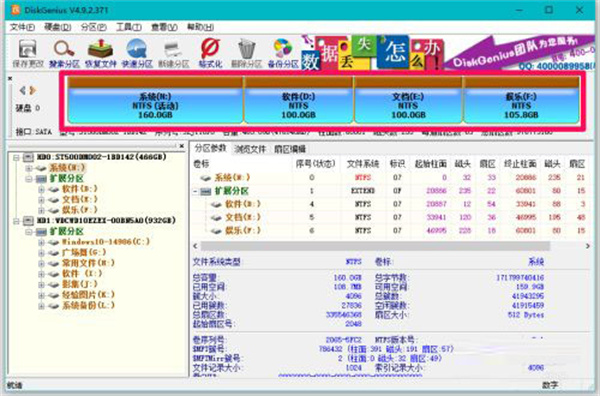
Task: Click the Save Changes (保存更改) toolbar icon
Action: [x=27, y=54]
